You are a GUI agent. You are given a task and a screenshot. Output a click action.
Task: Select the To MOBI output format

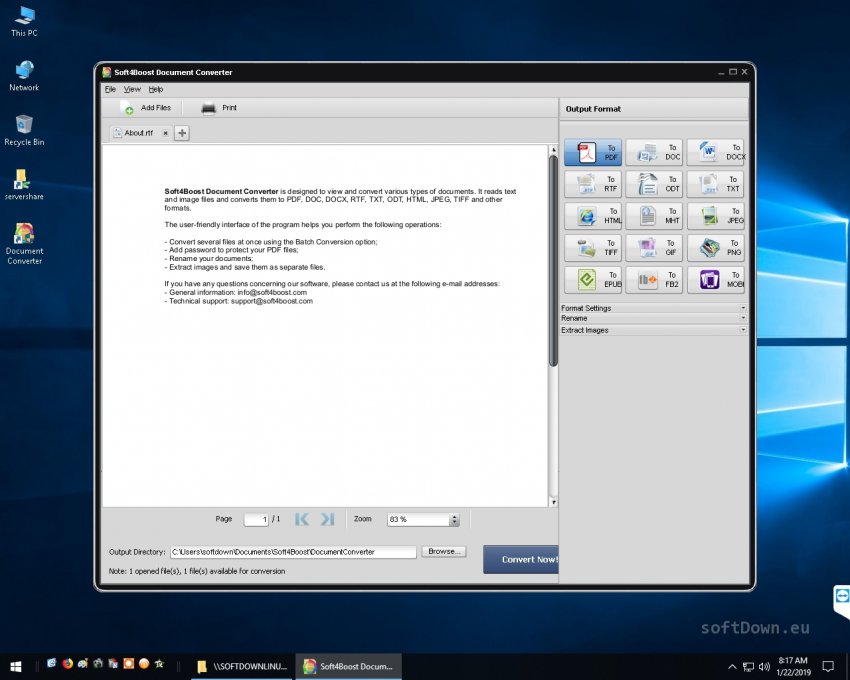(x=714, y=279)
